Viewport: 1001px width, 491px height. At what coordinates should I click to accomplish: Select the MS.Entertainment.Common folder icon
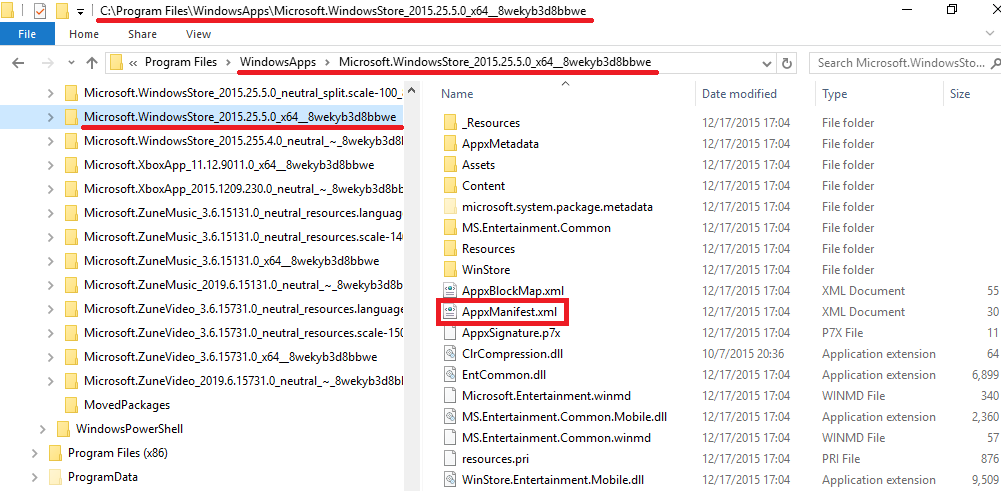[x=450, y=228]
